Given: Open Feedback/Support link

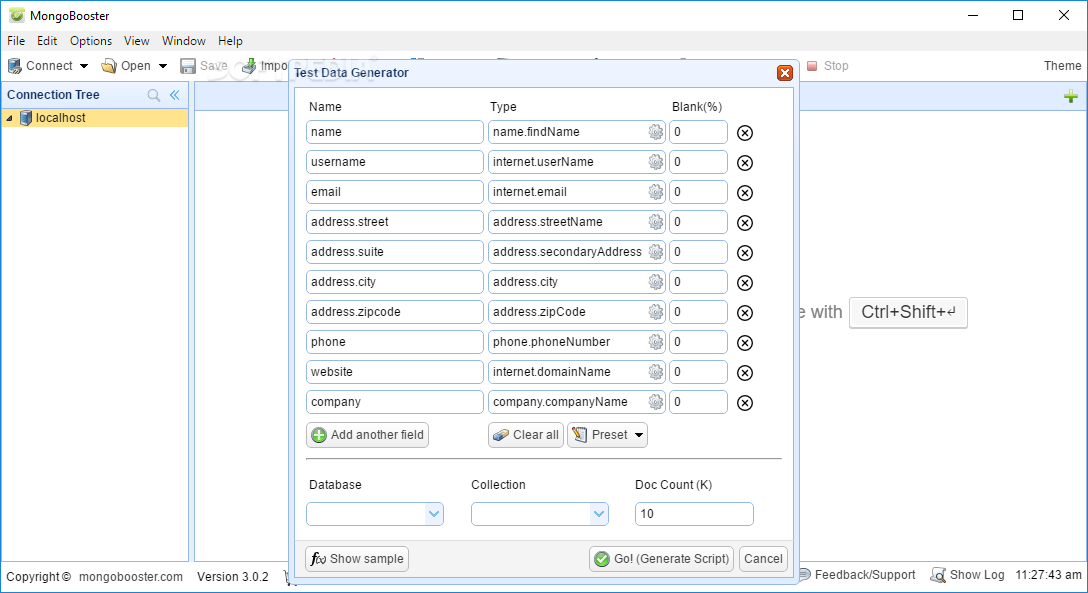Looking at the screenshot, I should 856,575.
